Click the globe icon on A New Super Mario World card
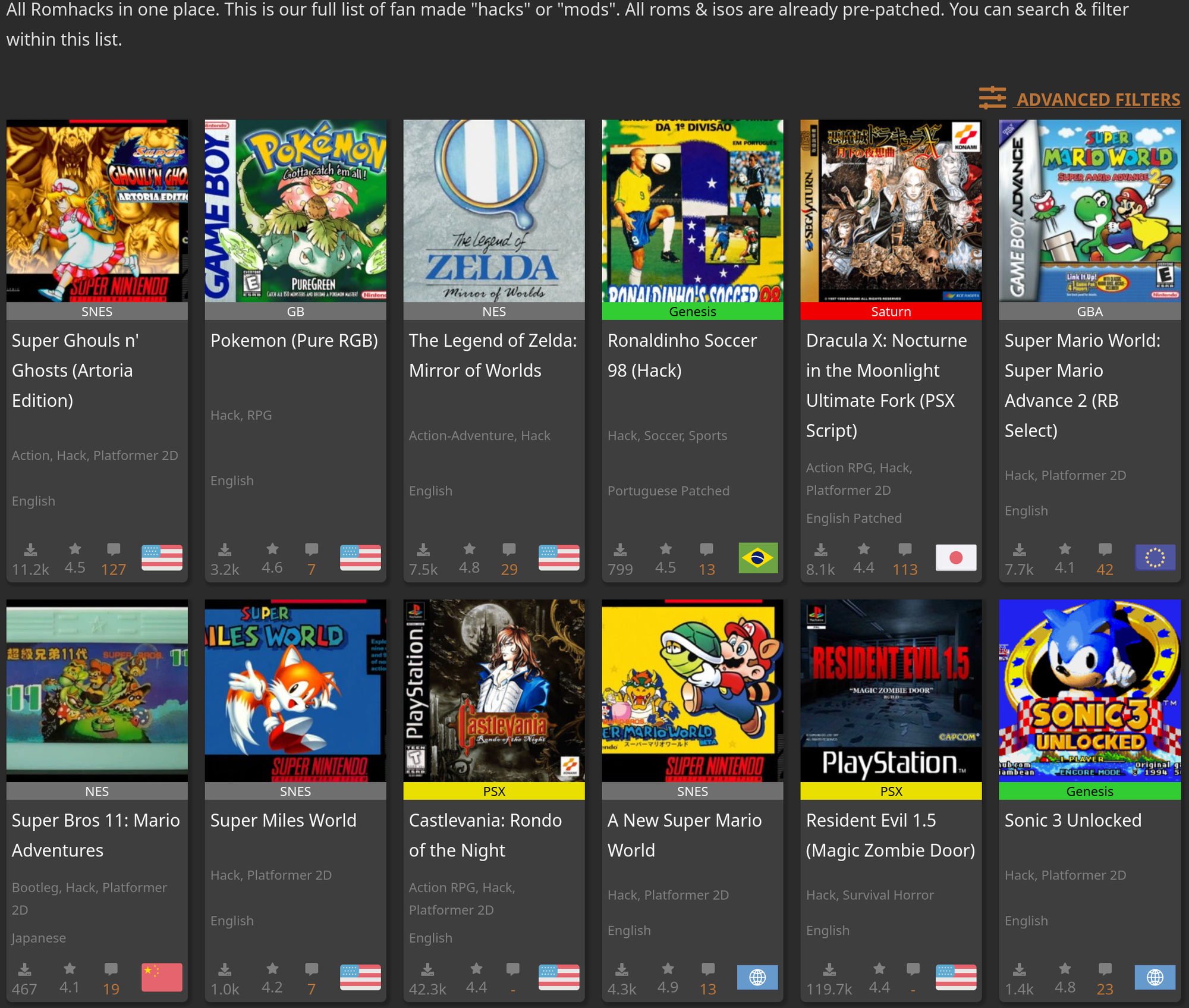 point(757,977)
